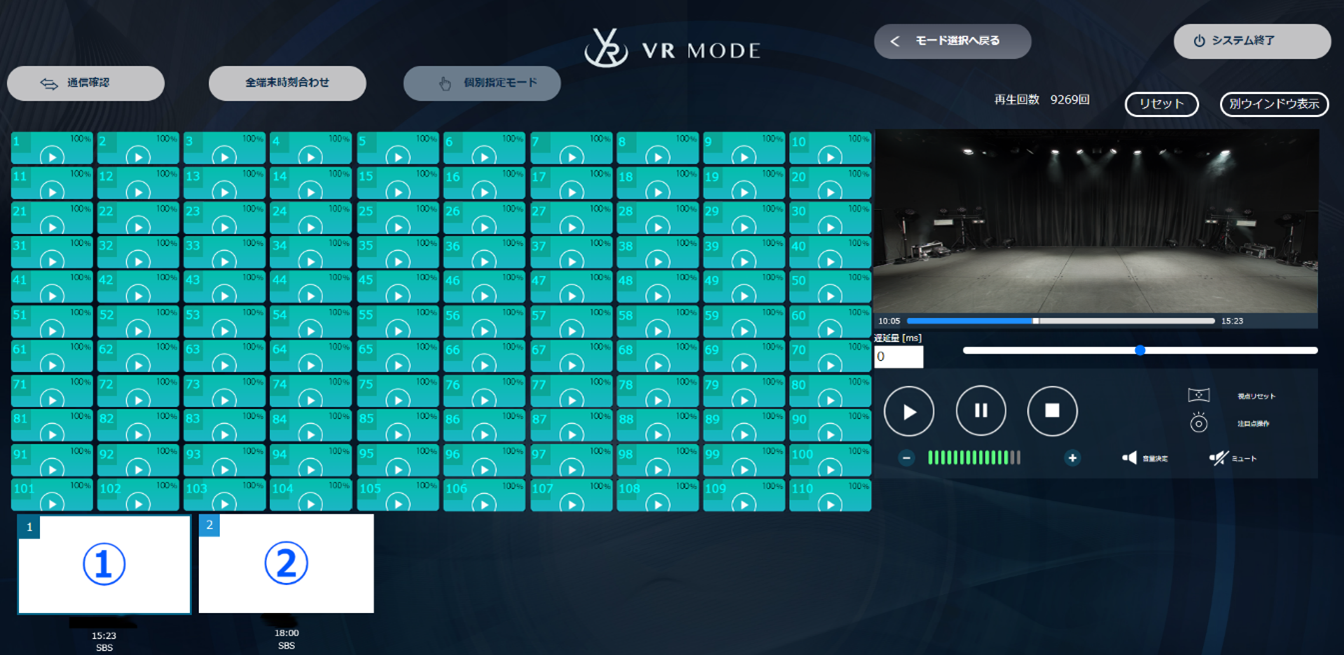Click the delay amount ms input field
This screenshot has width=1344, height=655.
tap(898, 356)
